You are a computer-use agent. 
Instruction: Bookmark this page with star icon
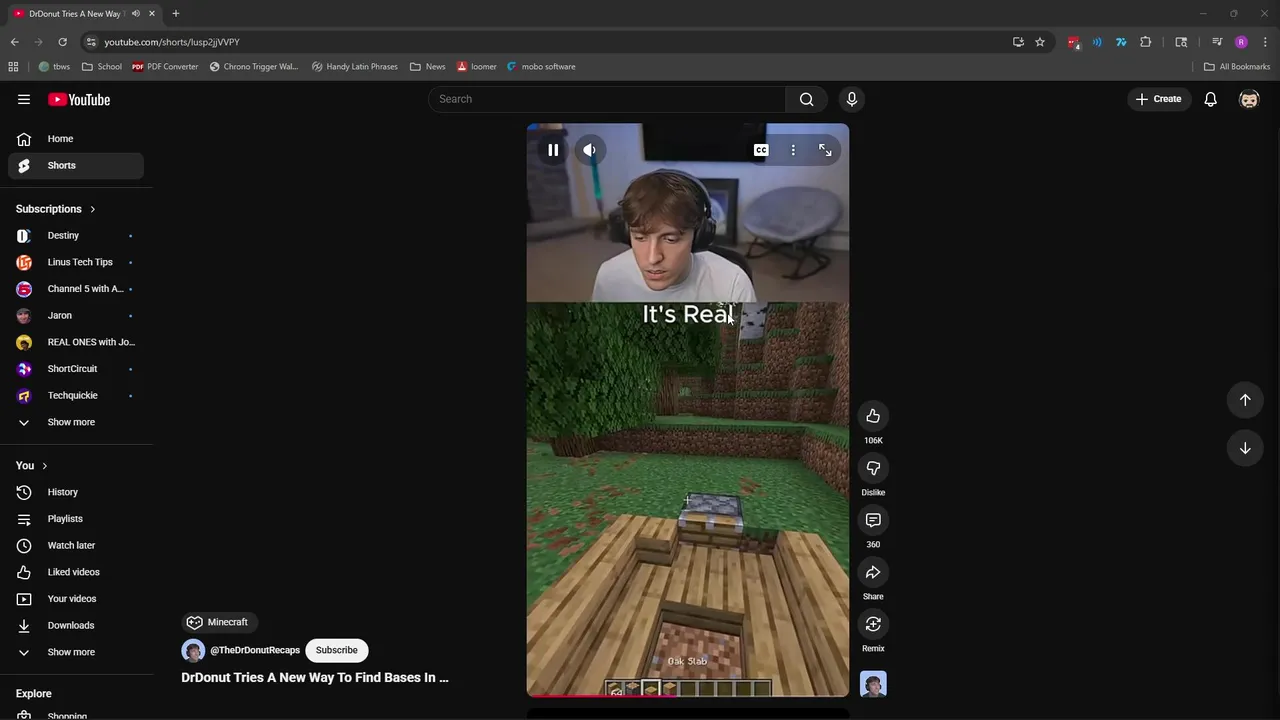pos(1040,42)
